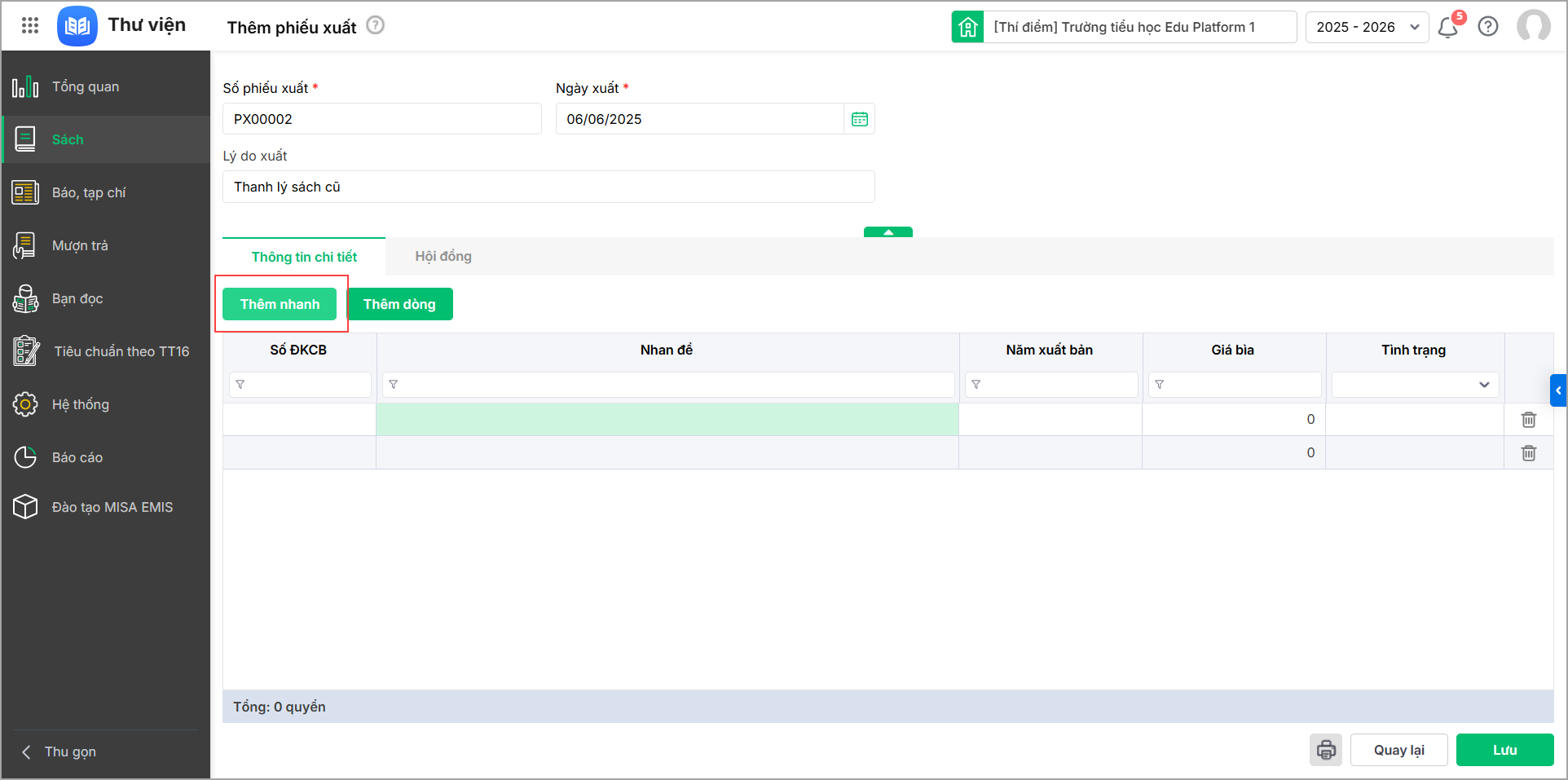1568x780 pixels.
Task: Collapse the header form with green arrow
Action: point(888,232)
